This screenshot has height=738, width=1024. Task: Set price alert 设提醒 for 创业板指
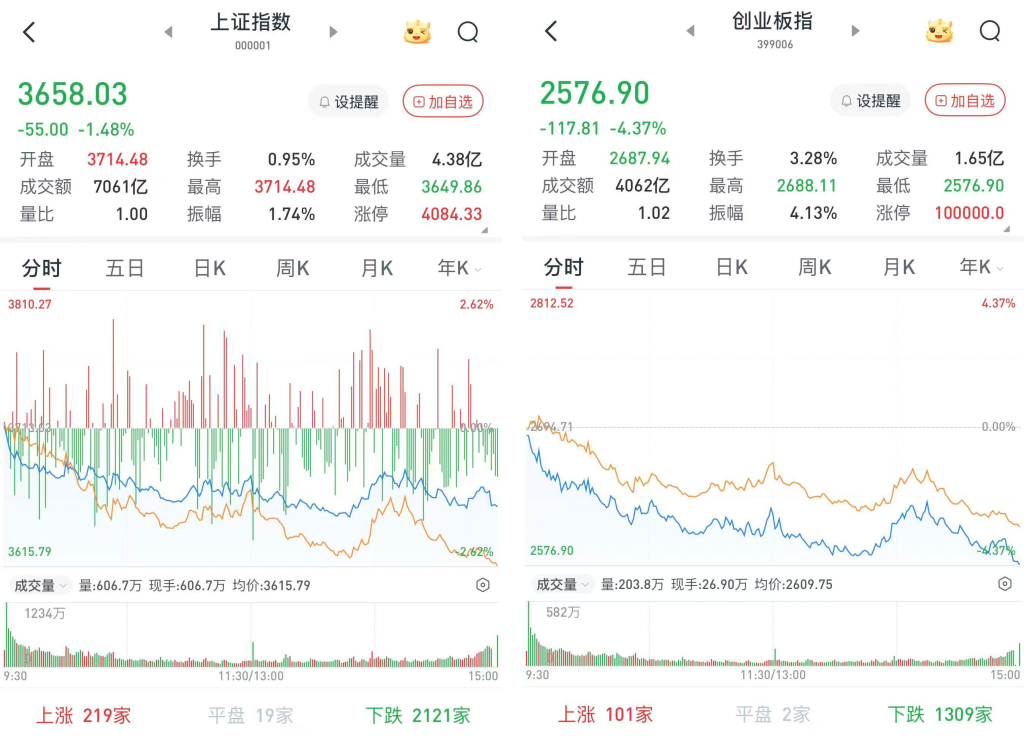870,101
